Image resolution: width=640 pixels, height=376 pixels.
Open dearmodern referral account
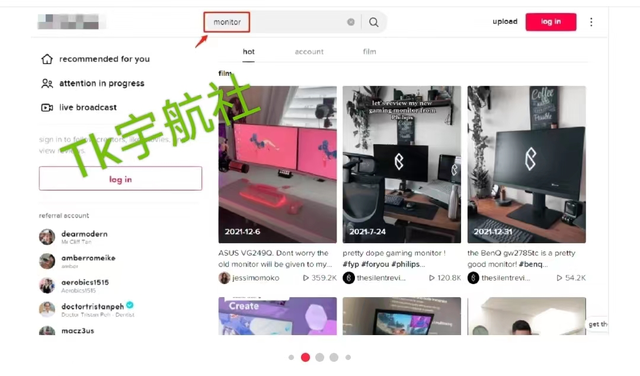pyautogui.click(x=84, y=237)
